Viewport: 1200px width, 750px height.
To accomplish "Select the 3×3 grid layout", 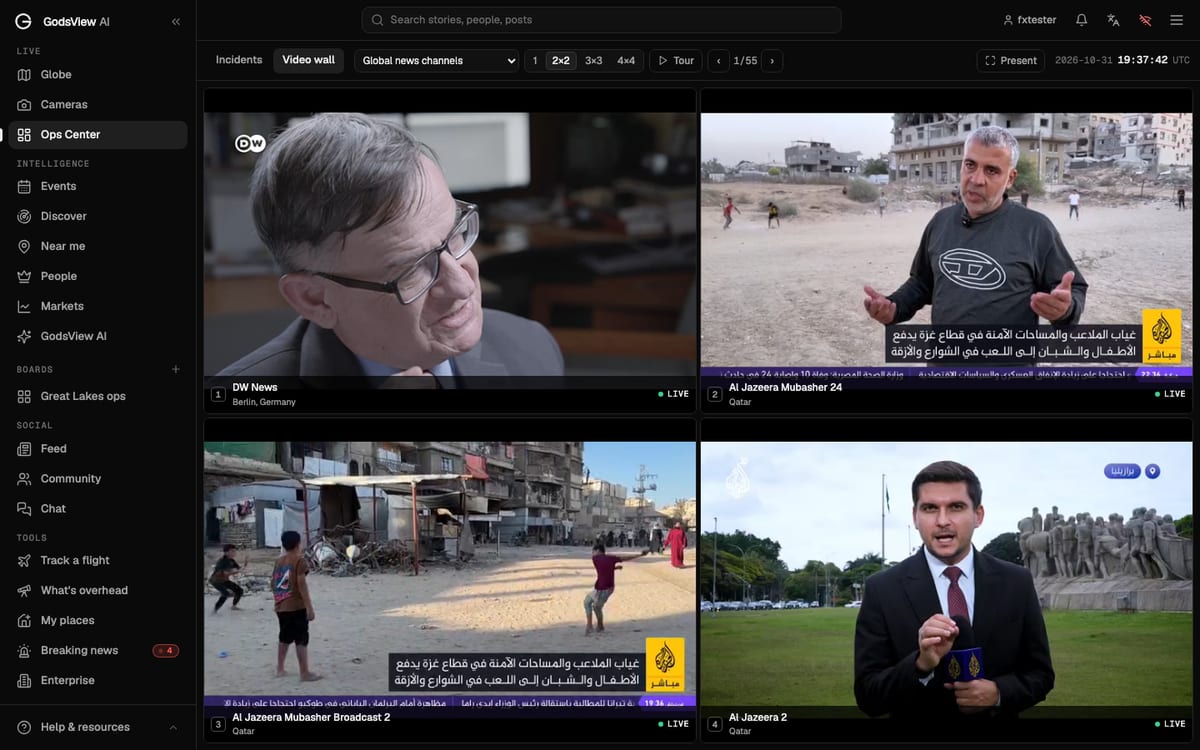I will 594,61.
